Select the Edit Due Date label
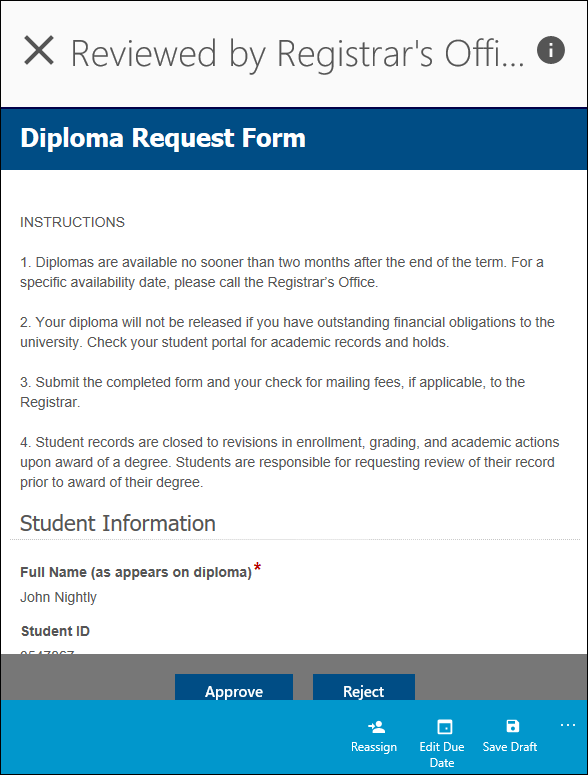588x775 pixels. click(442, 755)
